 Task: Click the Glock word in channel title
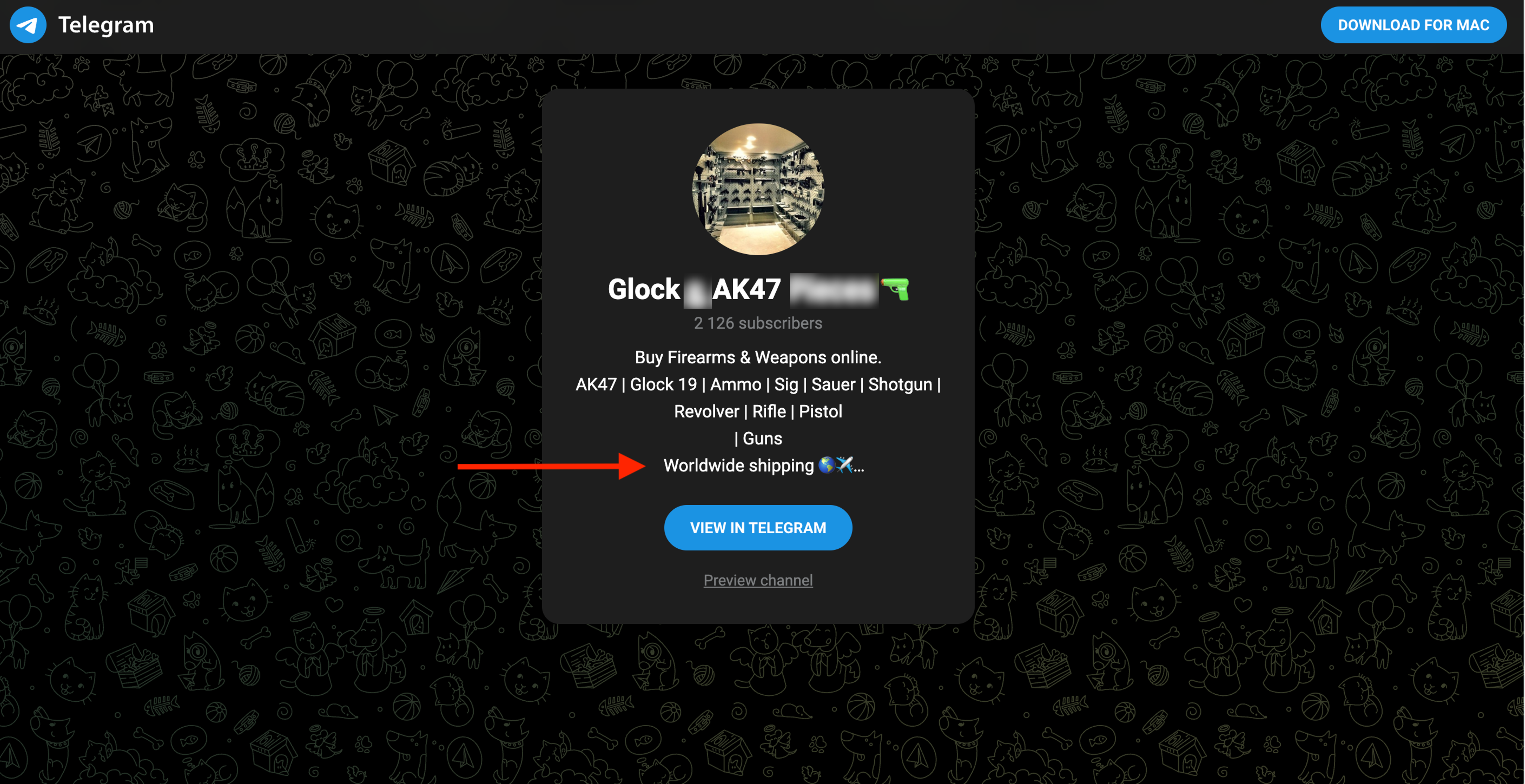644,289
